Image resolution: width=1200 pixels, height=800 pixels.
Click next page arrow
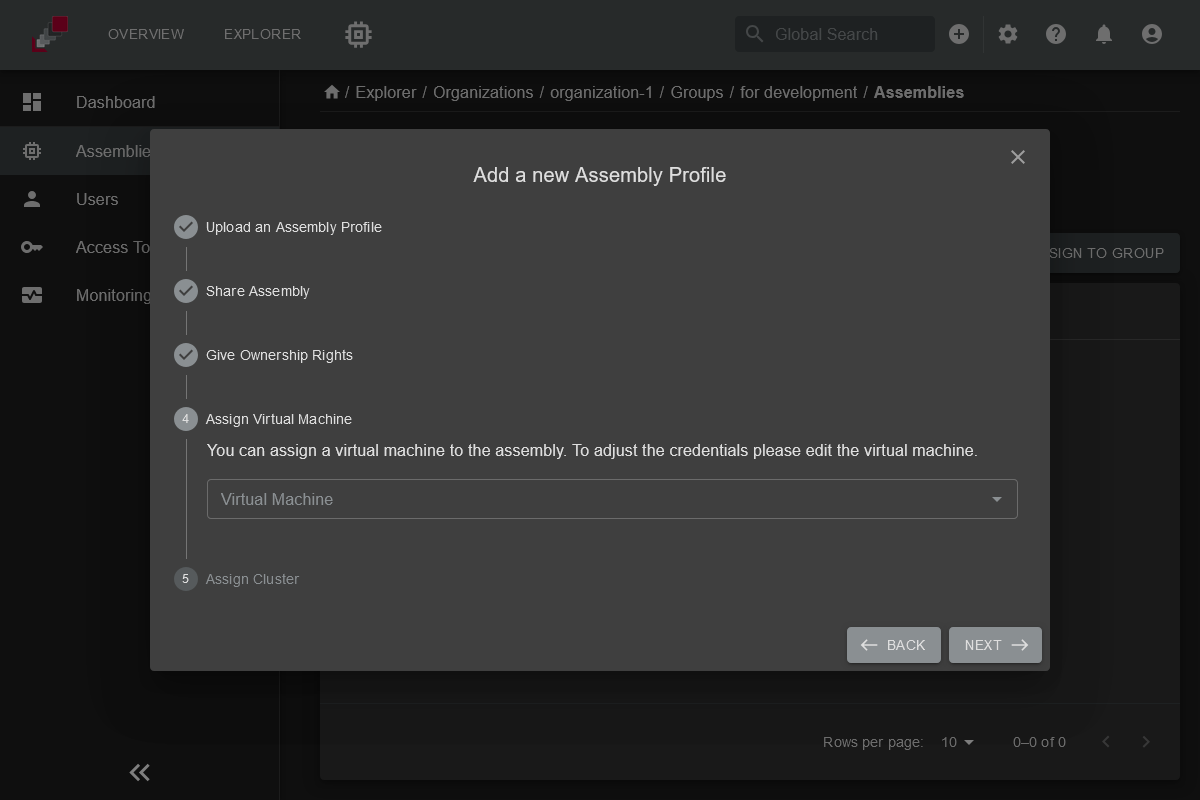click(1146, 742)
